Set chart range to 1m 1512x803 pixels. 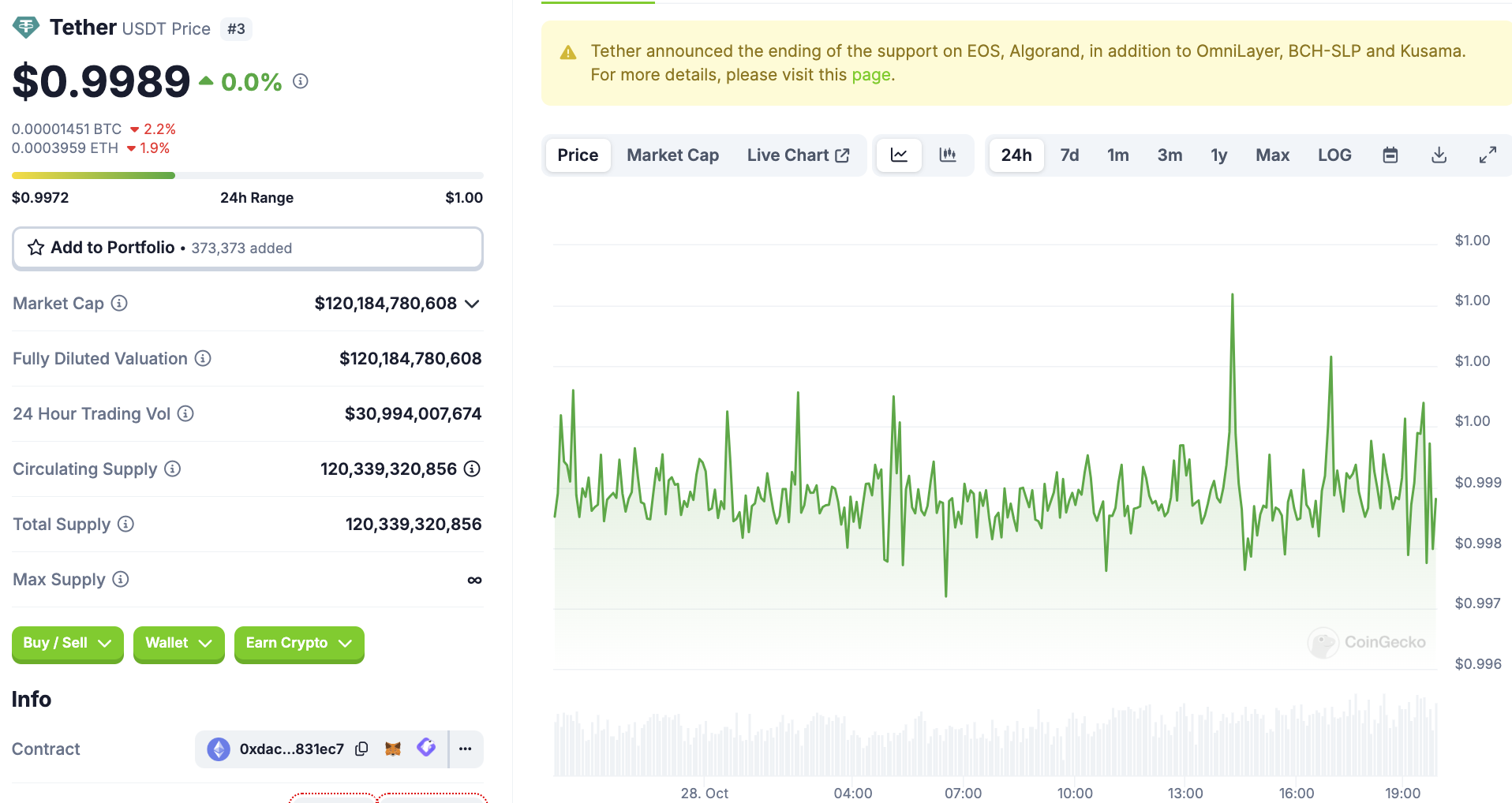pyautogui.click(x=1117, y=155)
